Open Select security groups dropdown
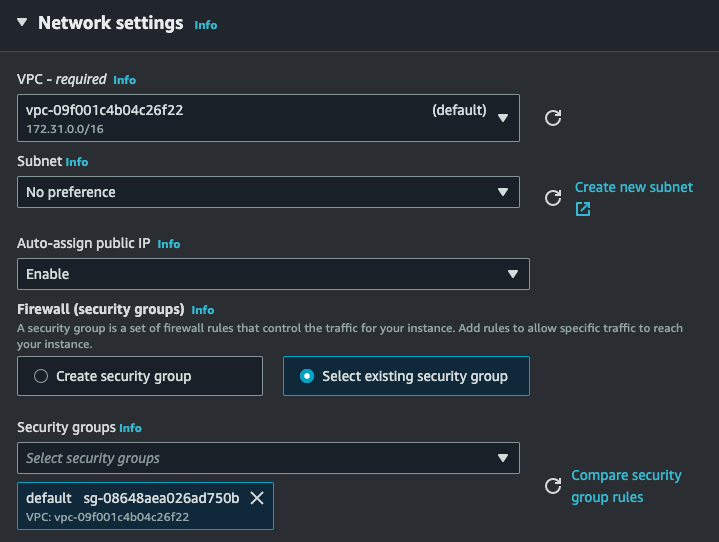This screenshot has width=719, height=542. (268, 458)
